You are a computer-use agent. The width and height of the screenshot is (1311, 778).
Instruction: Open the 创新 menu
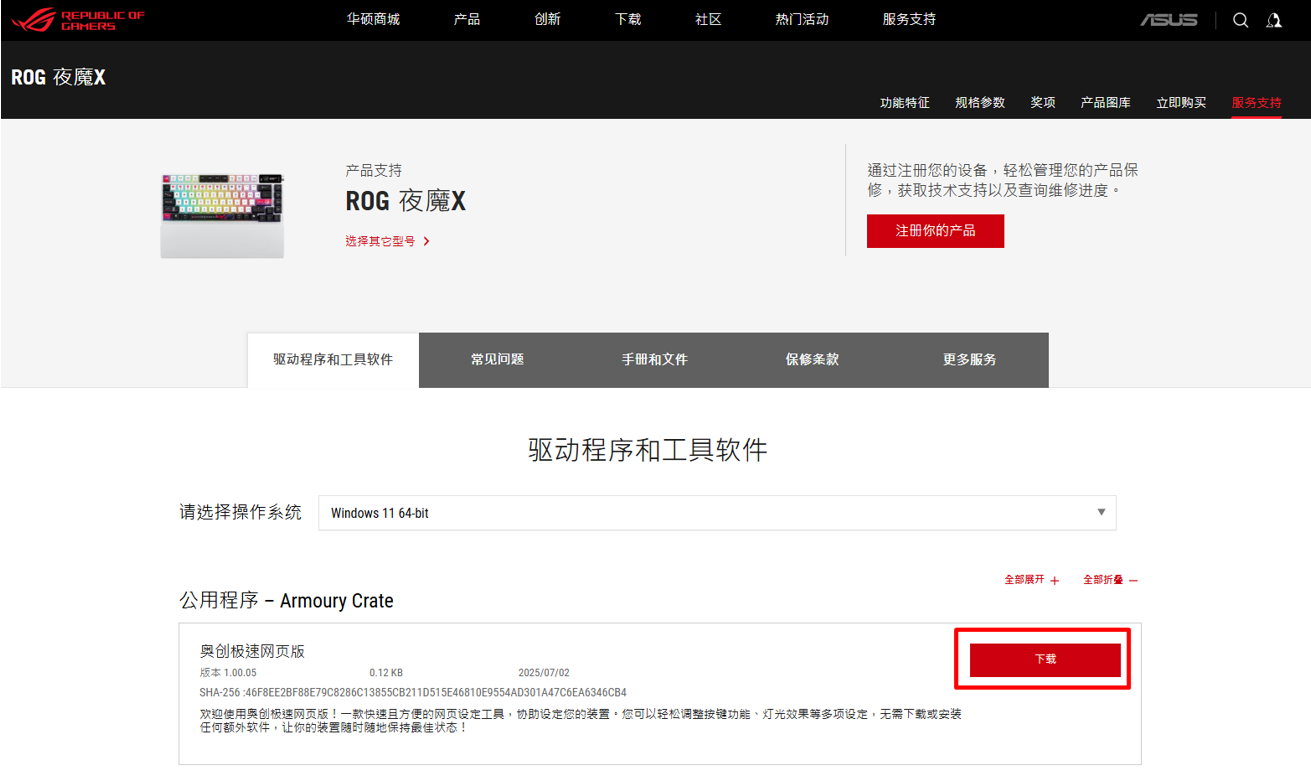548,20
